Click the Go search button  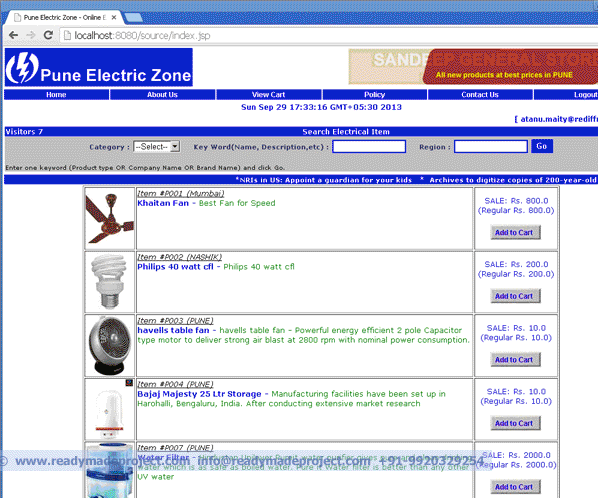(x=542, y=146)
